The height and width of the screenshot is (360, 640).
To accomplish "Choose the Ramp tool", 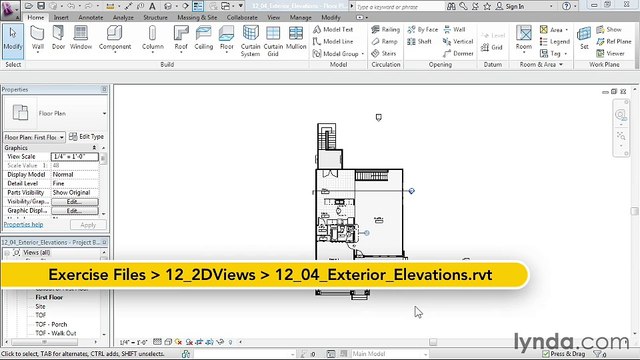I will [x=384, y=41].
